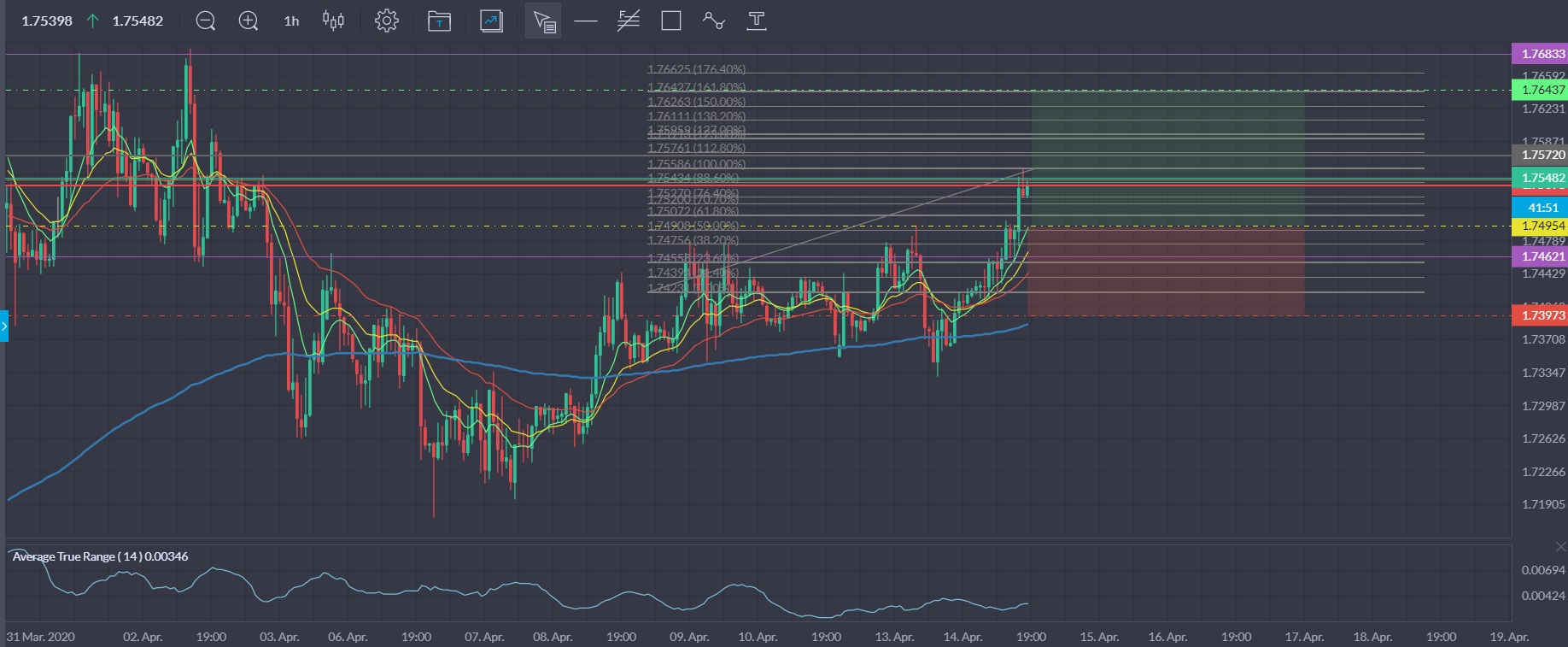Screen dimensions: 1568x647
Task: Open the templates folder icon
Action: [x=439, y=21]
